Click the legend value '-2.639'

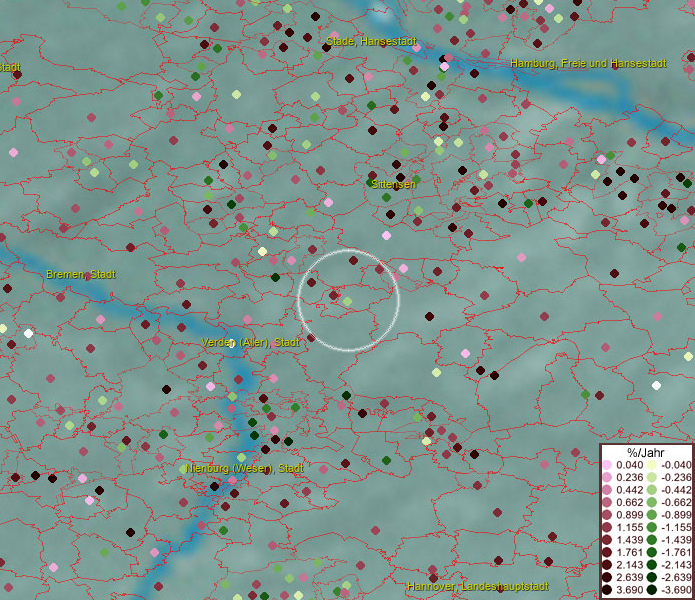676,577
